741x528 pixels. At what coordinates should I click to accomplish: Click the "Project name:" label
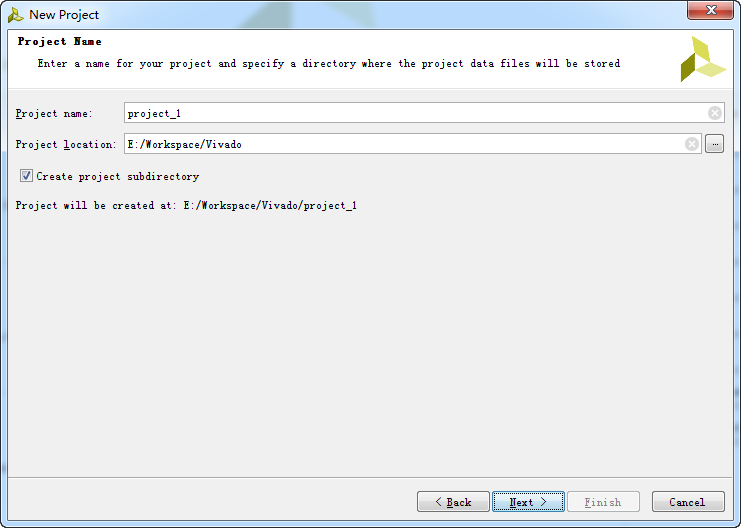click(54, 113)
